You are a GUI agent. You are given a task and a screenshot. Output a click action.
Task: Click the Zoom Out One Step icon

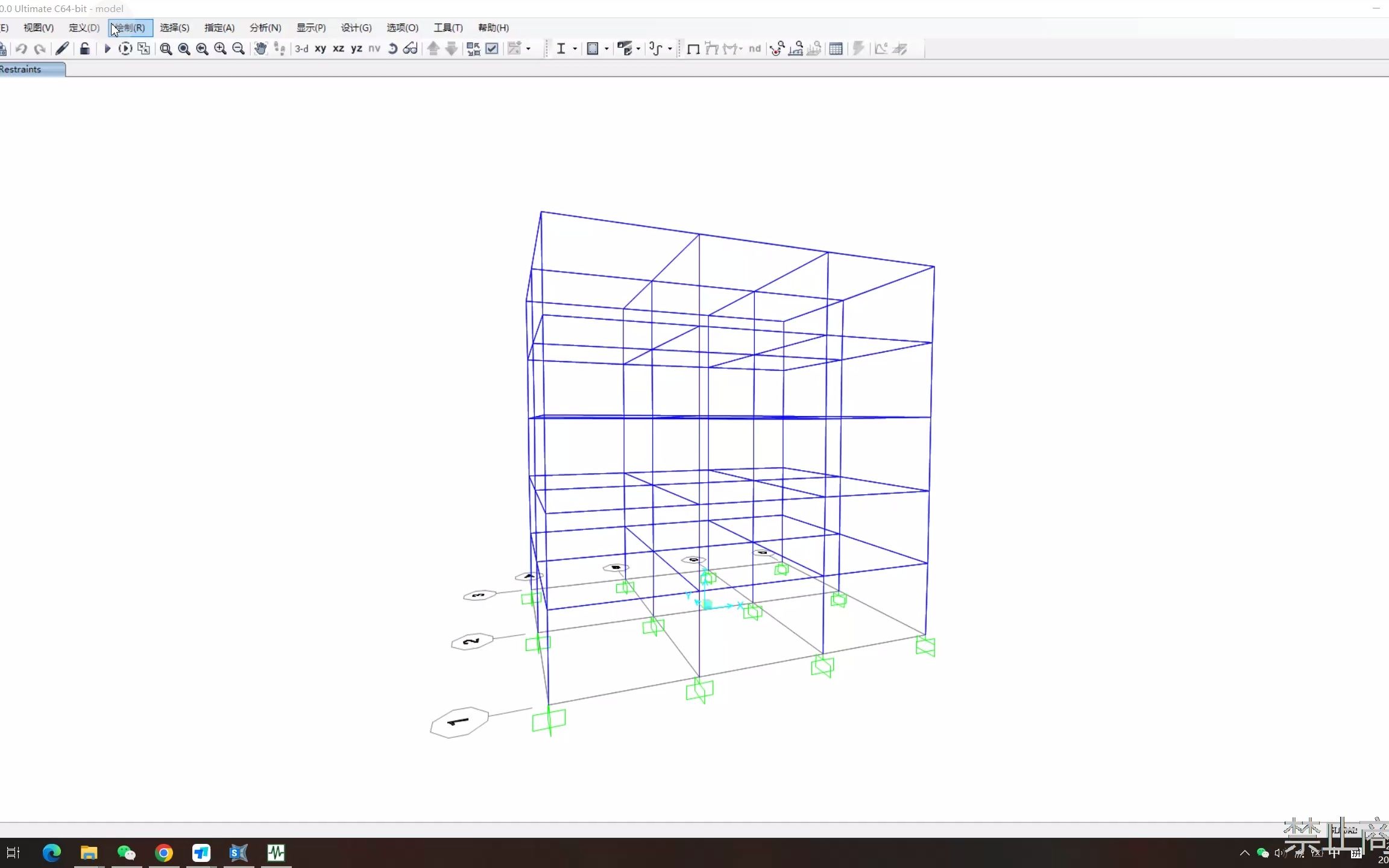[239, 49]
